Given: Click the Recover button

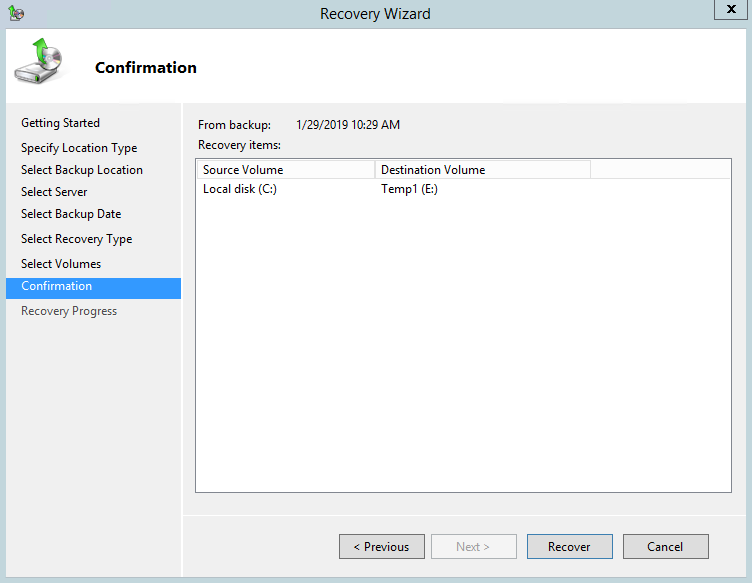Looking at the screenshot, I should pyautogui.click(x=569, y=547).
